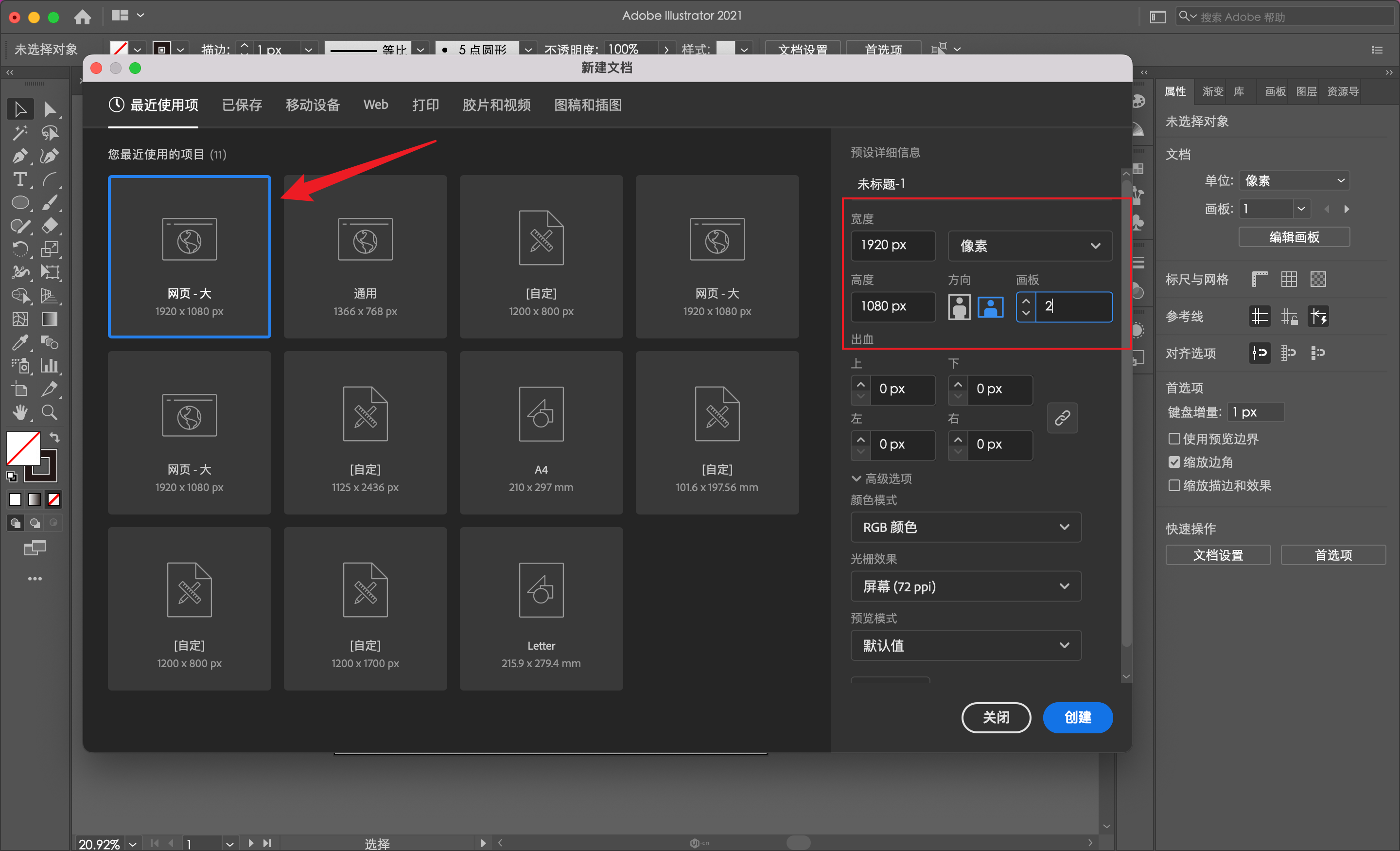The width and height of the screenshot is (1400, 851).
Task: Select the Column Graph tool
Action: point(50,366)
